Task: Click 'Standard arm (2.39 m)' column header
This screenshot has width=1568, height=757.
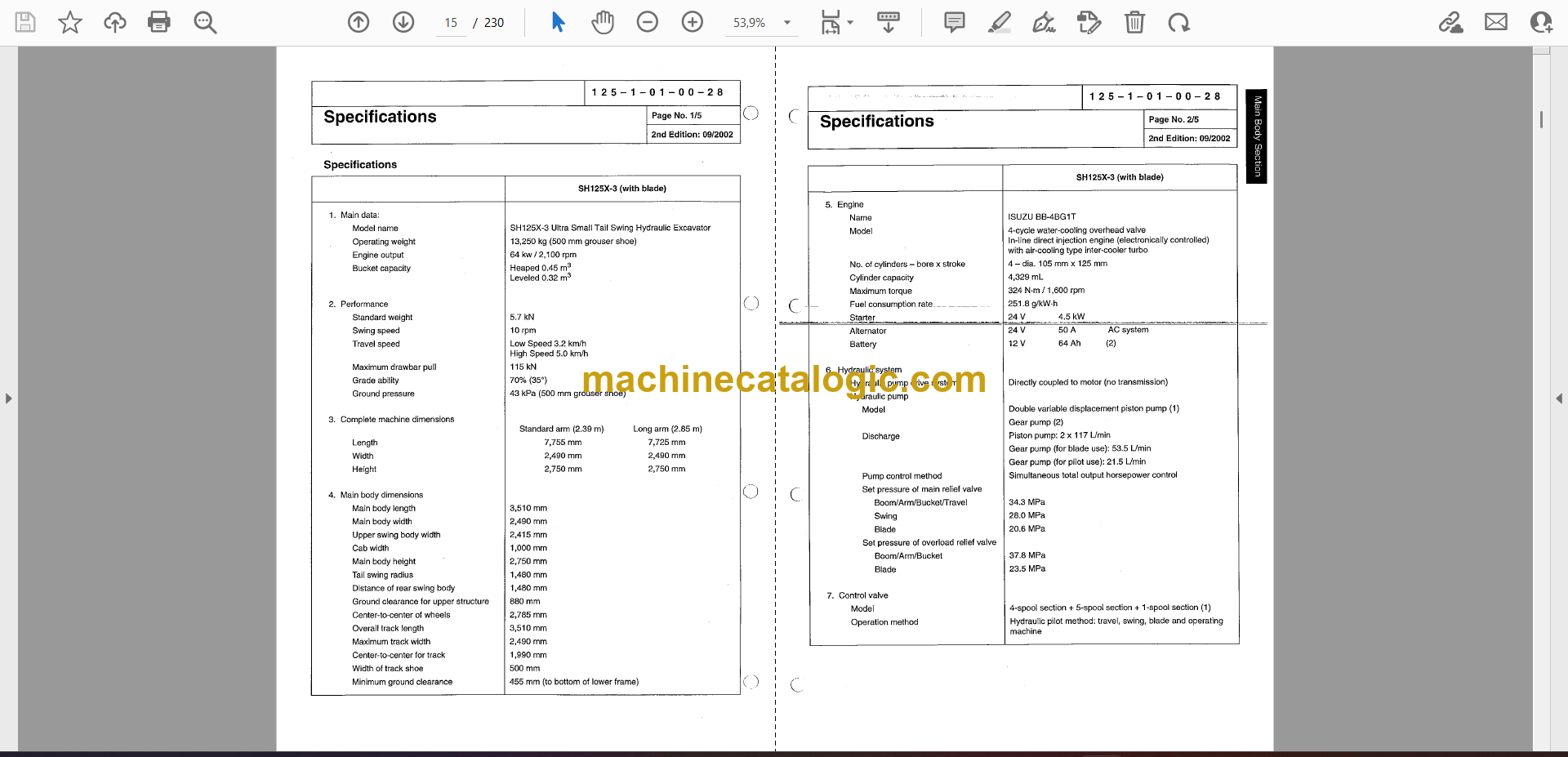Action: pos(562,429)
